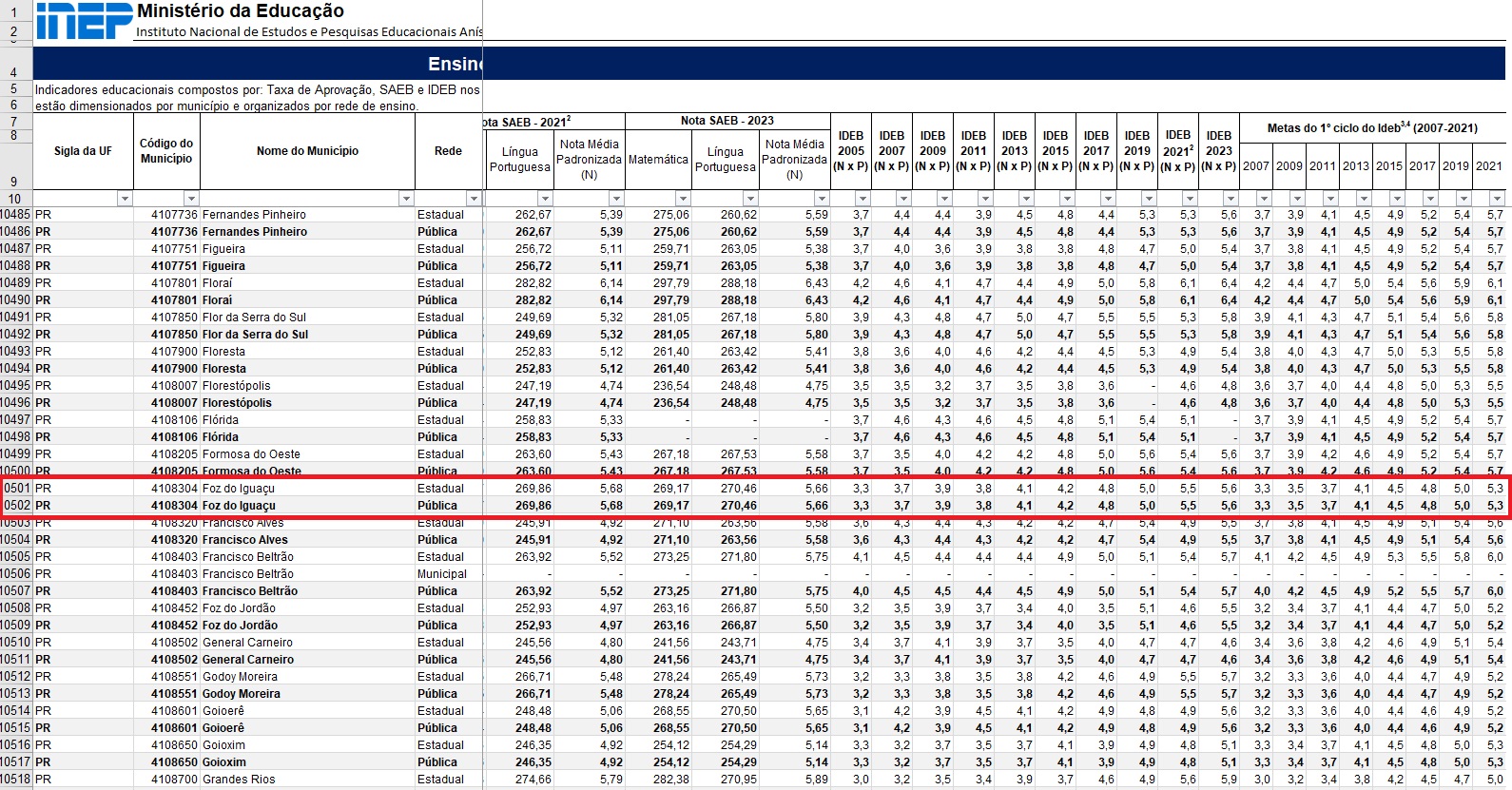Expand the Nome do Município filter dropdown
1512x790 pixels.
coord(406,199)
